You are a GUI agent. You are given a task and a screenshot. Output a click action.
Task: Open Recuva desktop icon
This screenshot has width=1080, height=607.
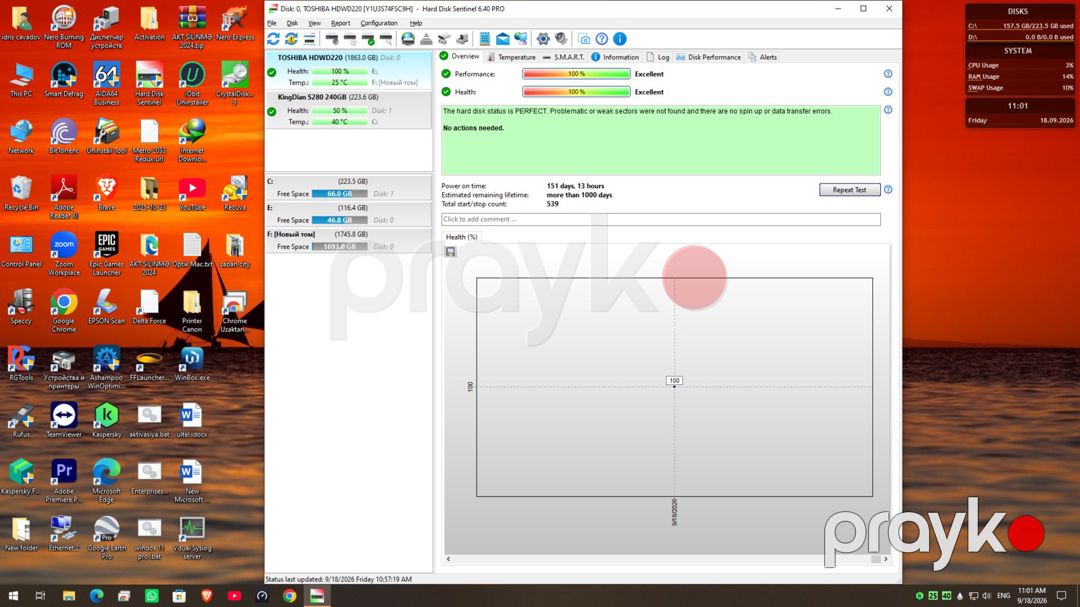pyautogui.click(x=235, y=194)
